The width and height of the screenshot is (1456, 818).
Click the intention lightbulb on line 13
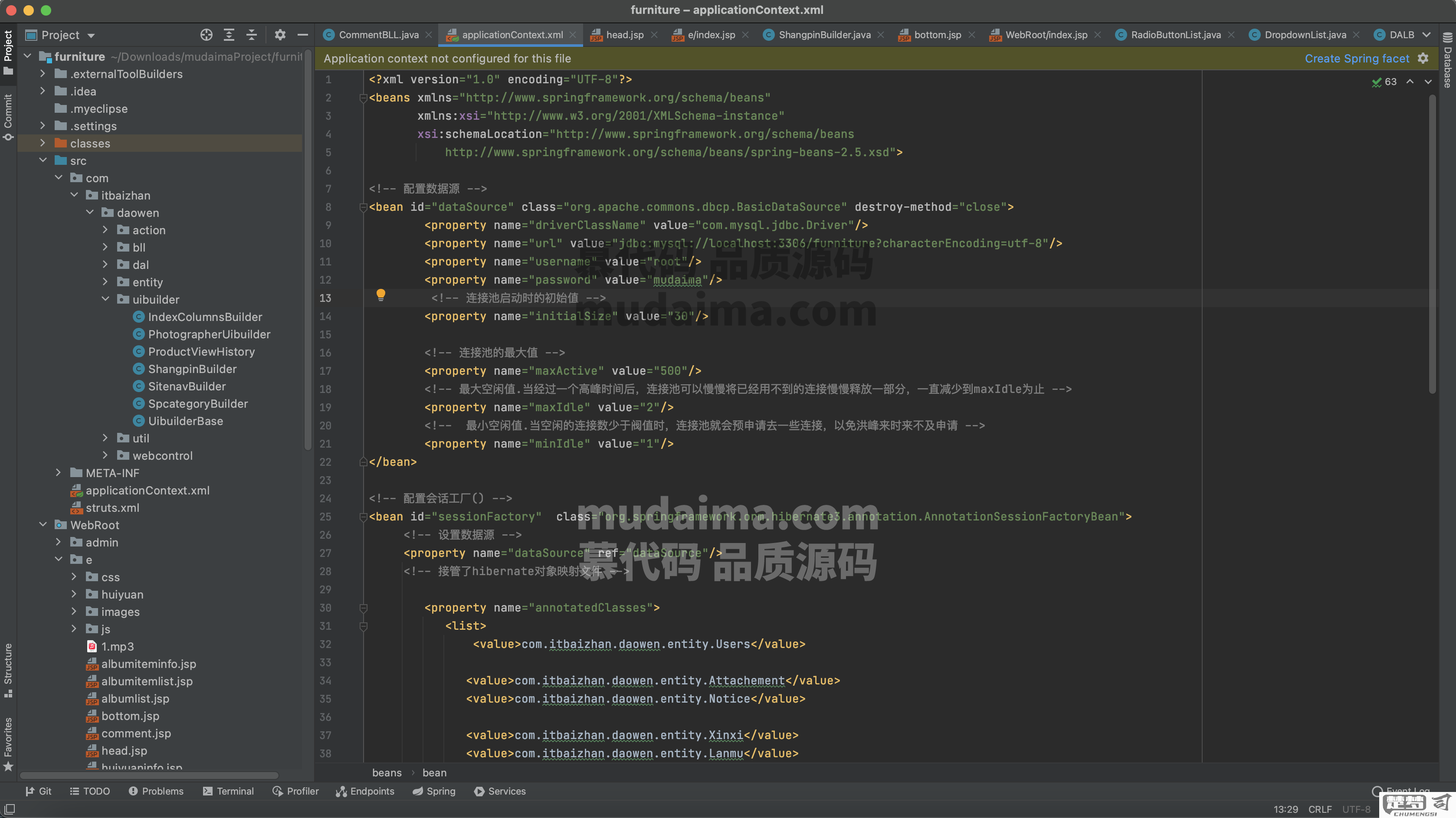click(381, 294)
